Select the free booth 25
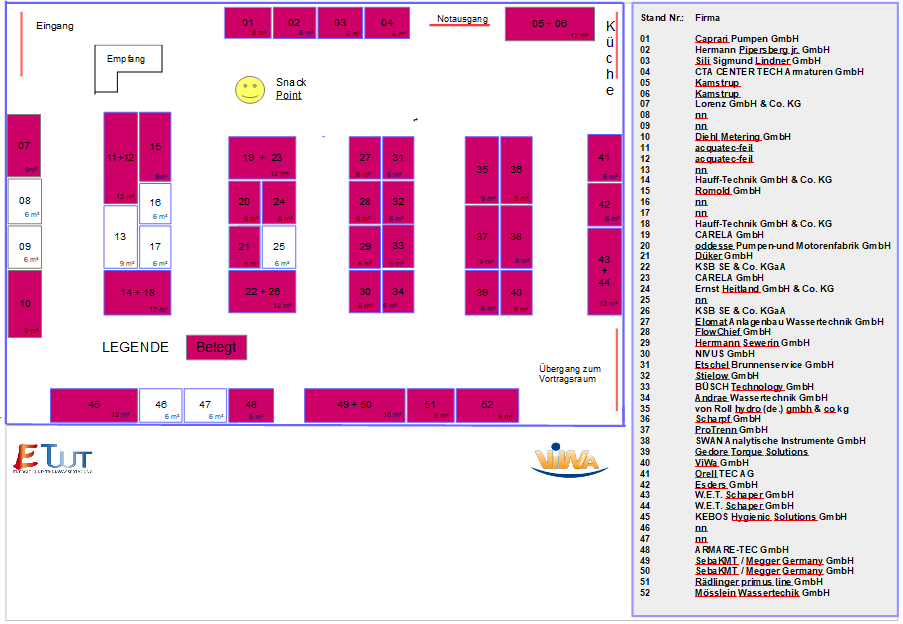 (x=279, y=247)
